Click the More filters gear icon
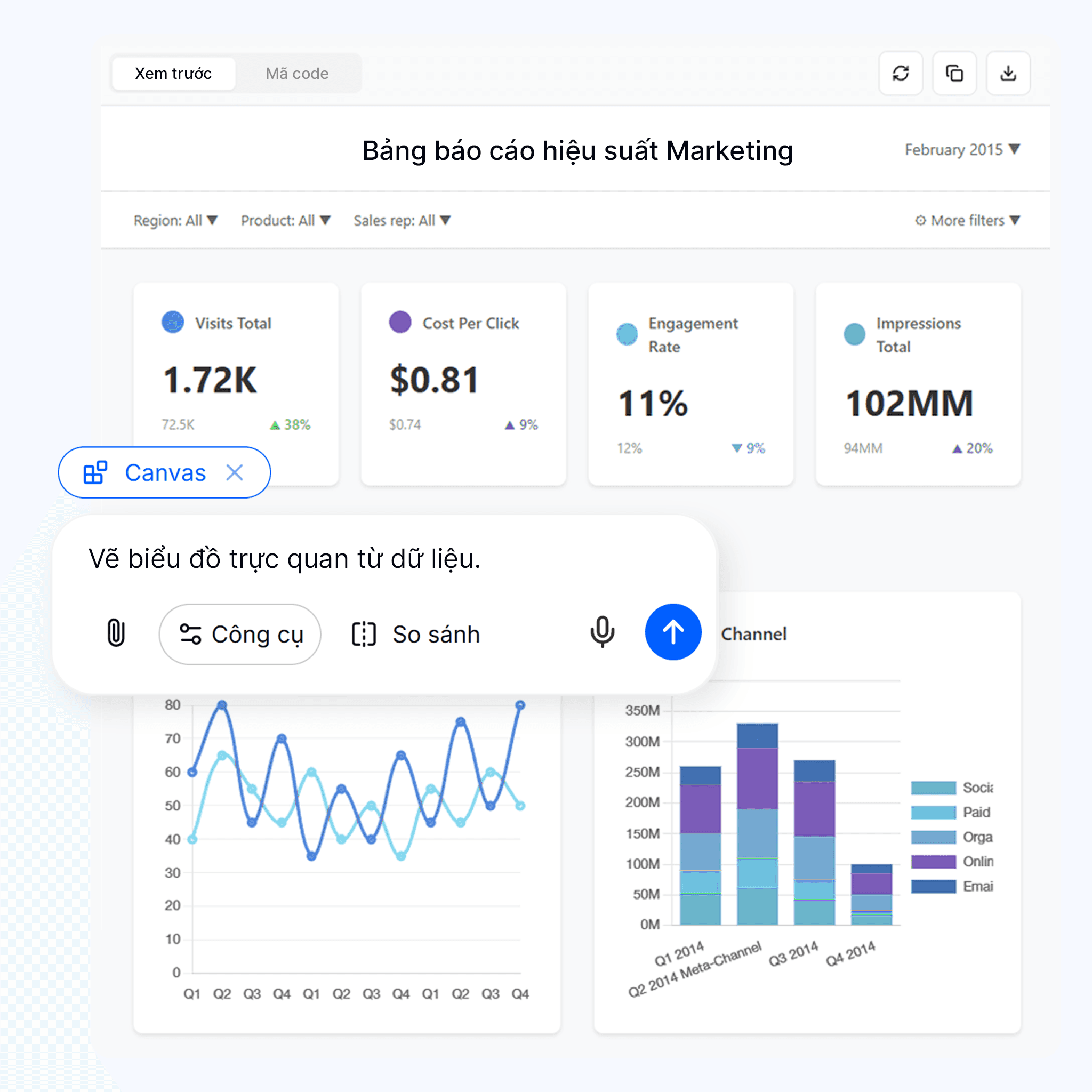 coord(920,220)
